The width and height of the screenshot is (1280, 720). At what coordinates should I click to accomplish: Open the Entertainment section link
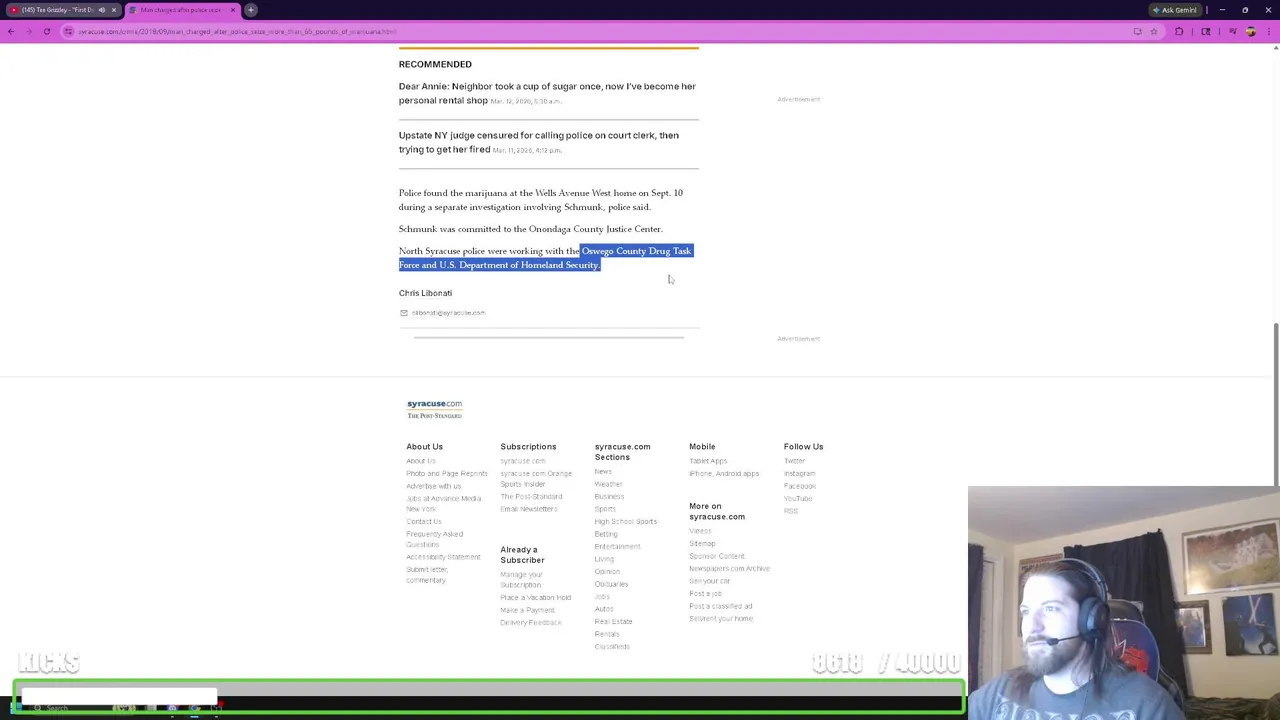[617, 546]
